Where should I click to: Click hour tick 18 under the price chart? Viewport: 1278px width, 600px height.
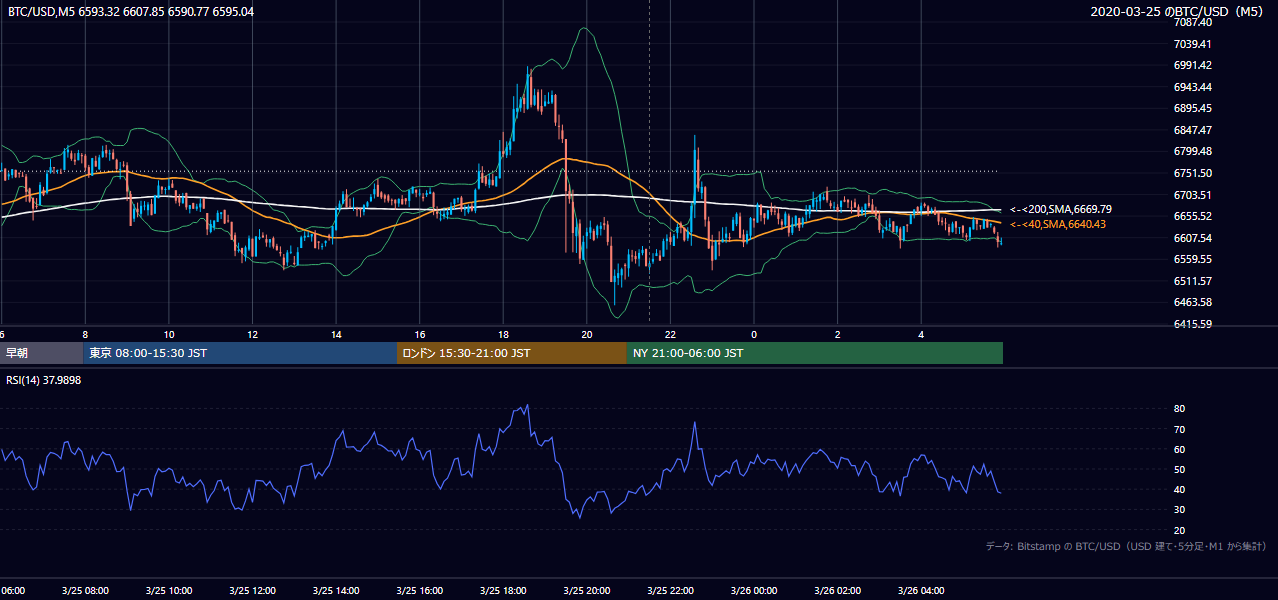(x=503, y=334)
